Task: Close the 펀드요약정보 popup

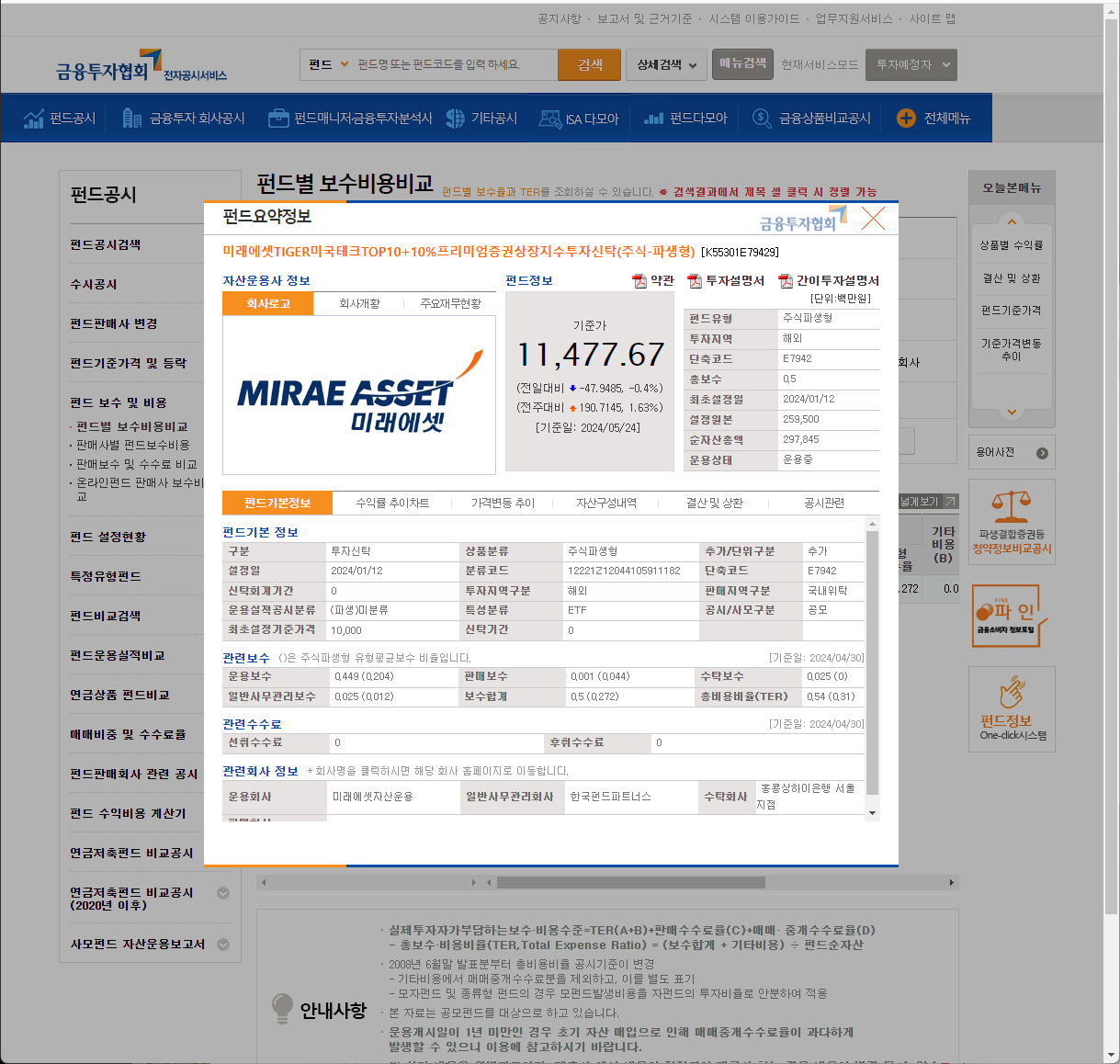Action: click(x=873, y=219)
